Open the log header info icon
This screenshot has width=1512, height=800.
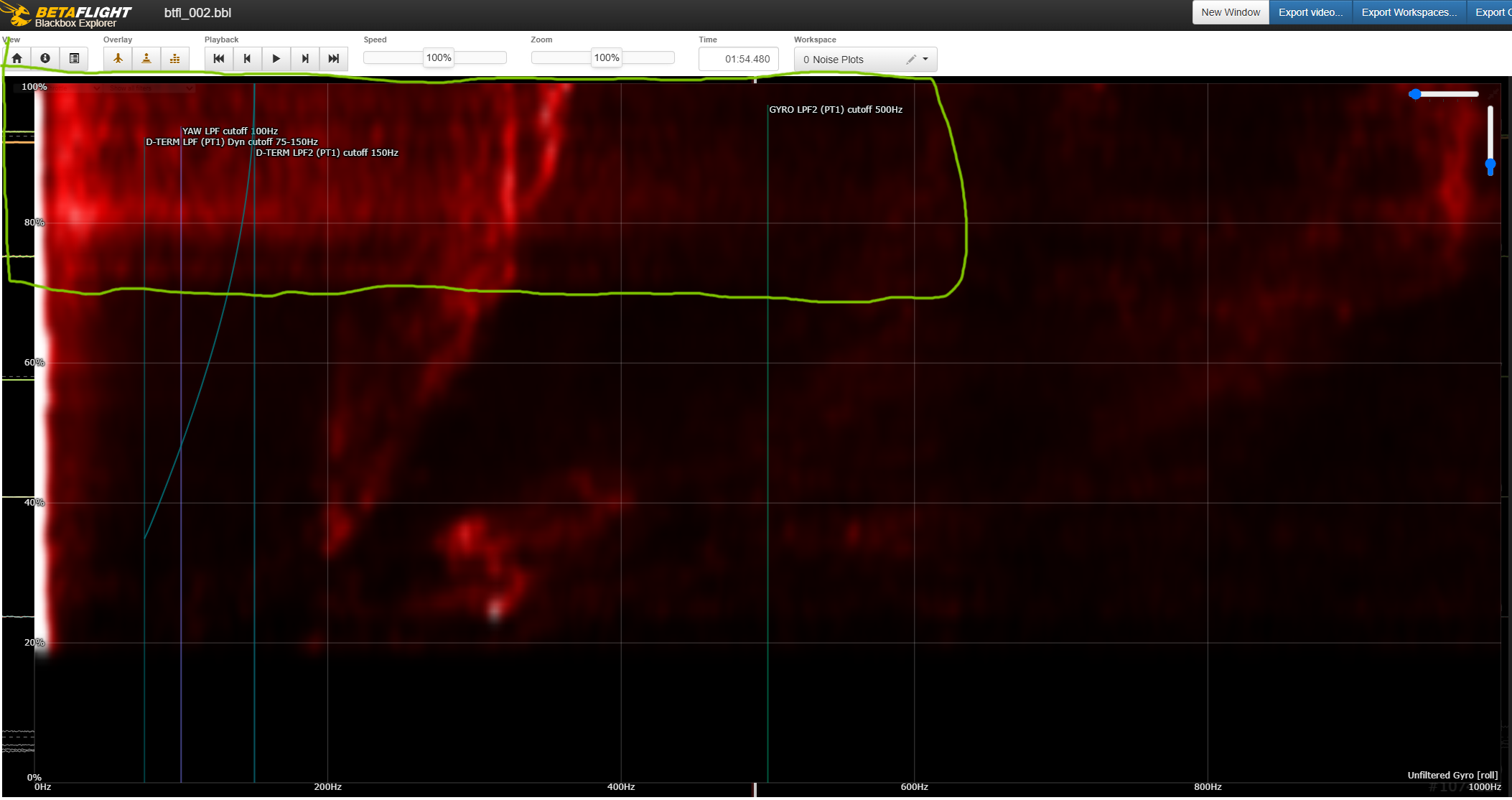(45, 58)
